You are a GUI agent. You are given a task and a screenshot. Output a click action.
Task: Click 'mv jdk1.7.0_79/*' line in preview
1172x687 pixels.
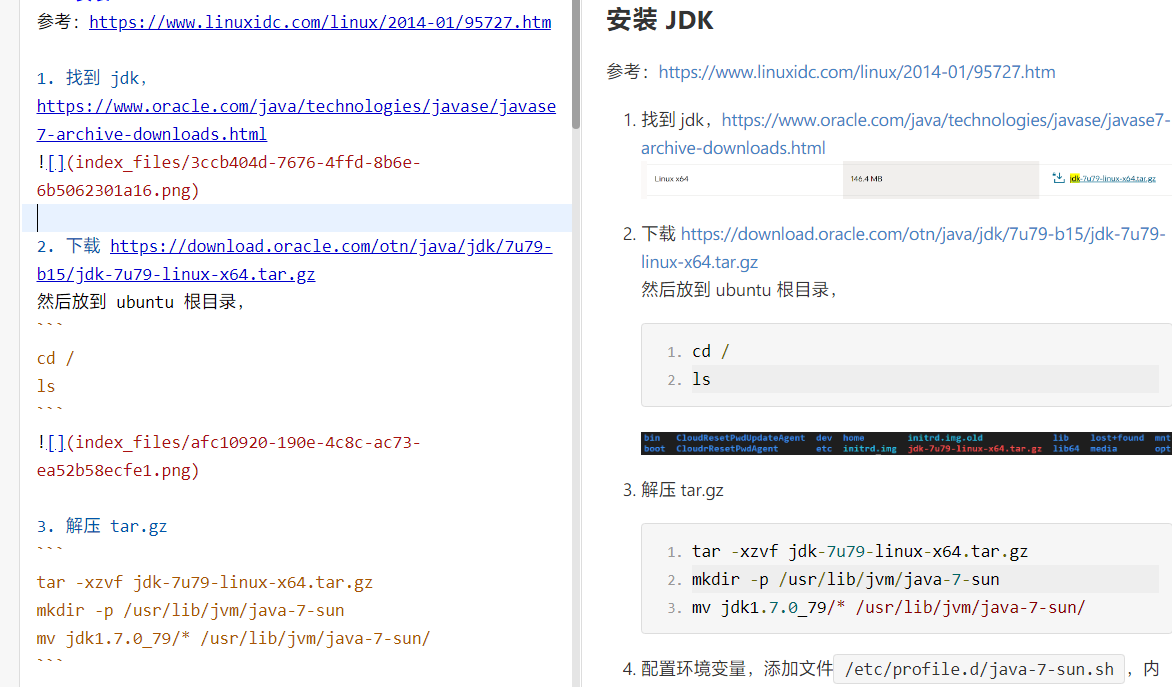888,608
